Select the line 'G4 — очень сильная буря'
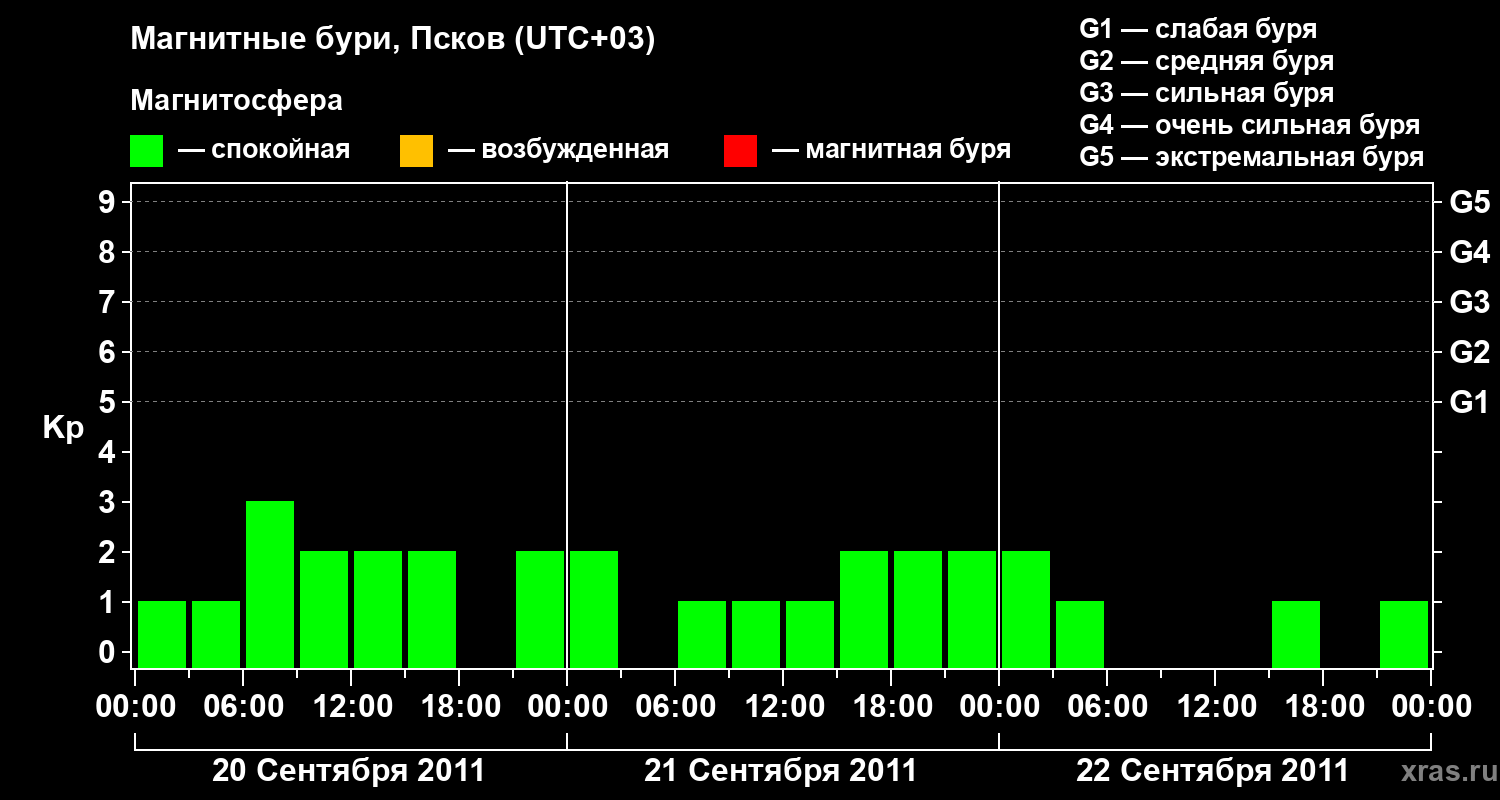This screenshot has width=1500, height=800. [1250, 125]
